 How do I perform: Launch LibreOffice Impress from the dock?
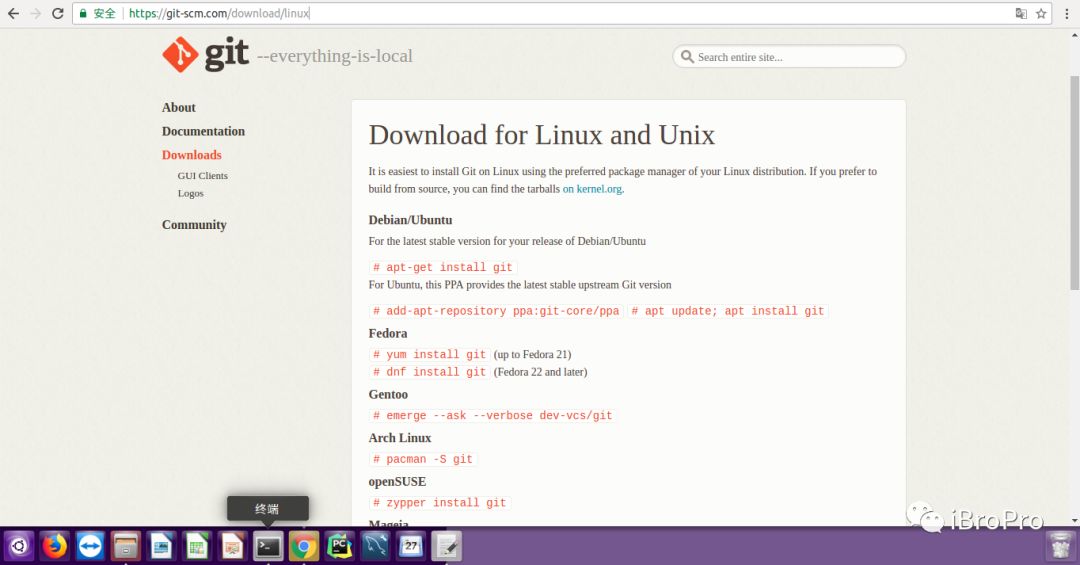click(x=233, y=547)
